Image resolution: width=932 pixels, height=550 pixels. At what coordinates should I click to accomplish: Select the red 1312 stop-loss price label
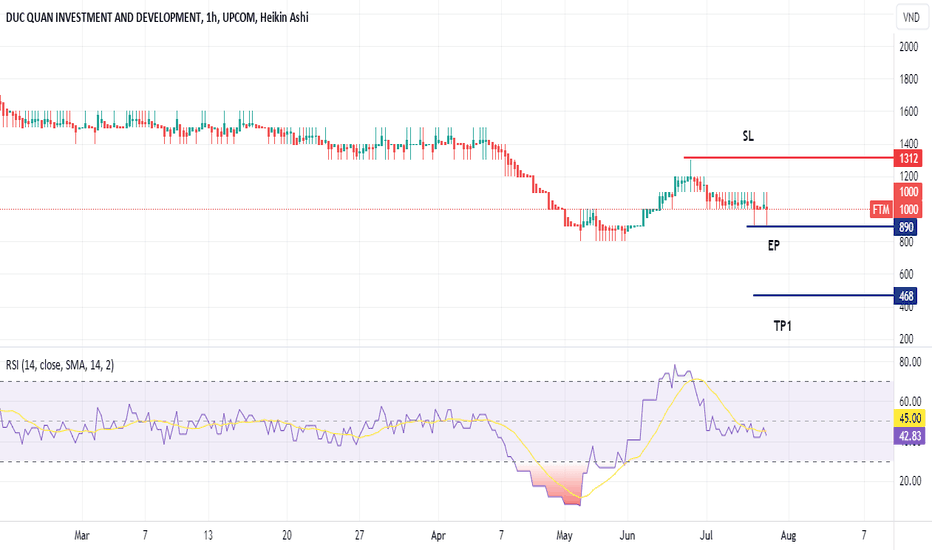coord(908,158)
